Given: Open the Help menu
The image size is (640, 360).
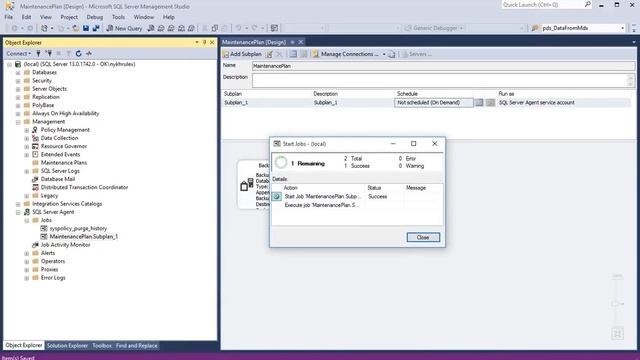Looking at the screenshot, I should point(169,17).
